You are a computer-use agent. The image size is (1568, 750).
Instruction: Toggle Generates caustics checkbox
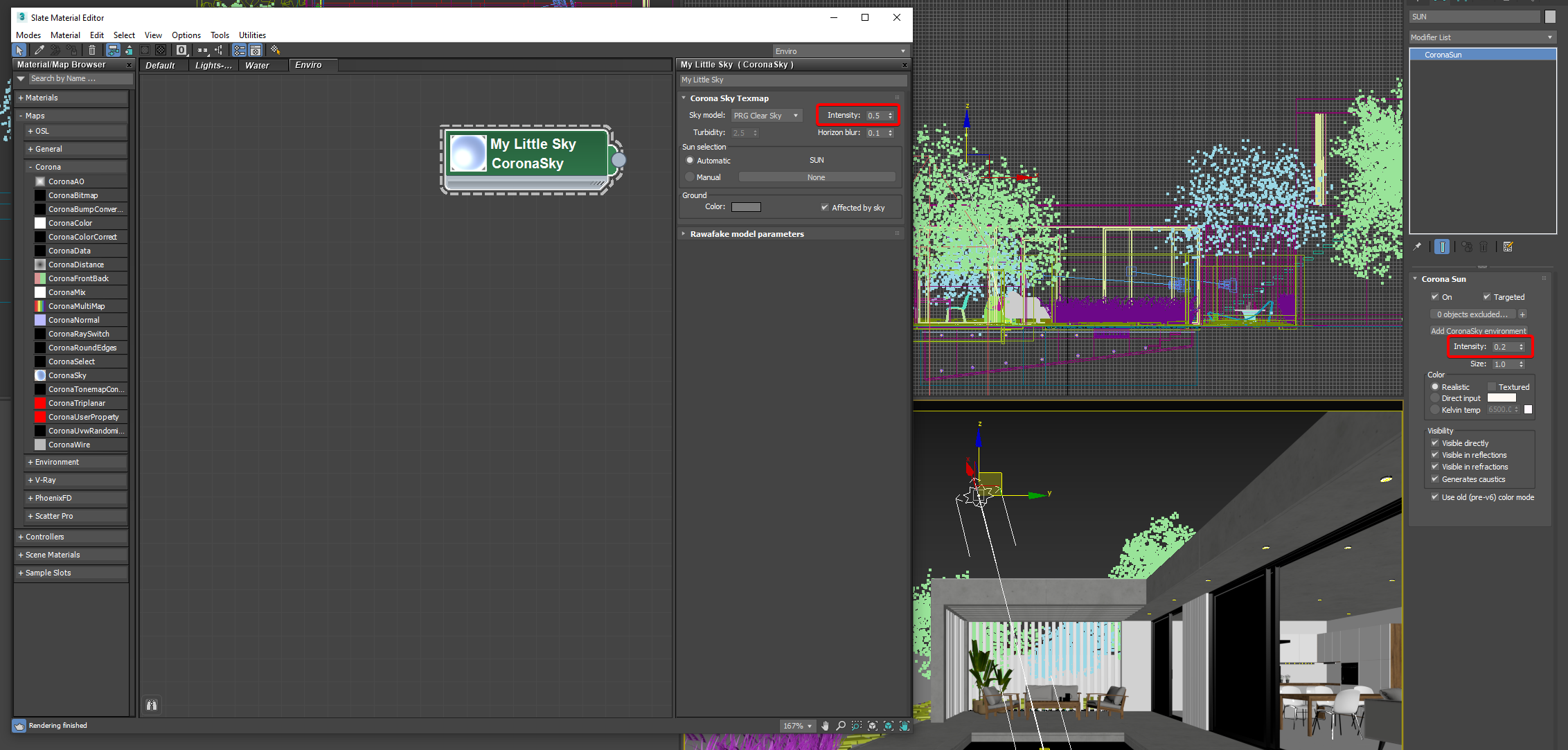click(1435, 479)
